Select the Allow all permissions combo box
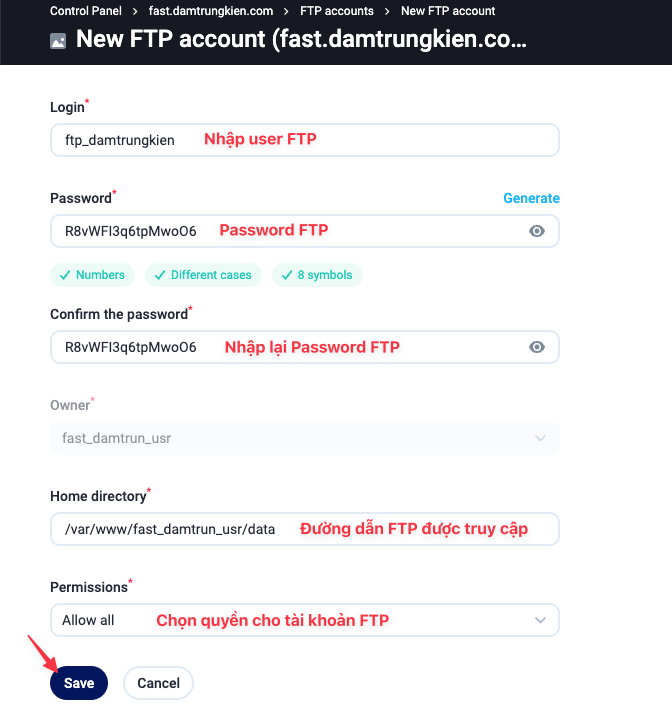 coord(305,620)
